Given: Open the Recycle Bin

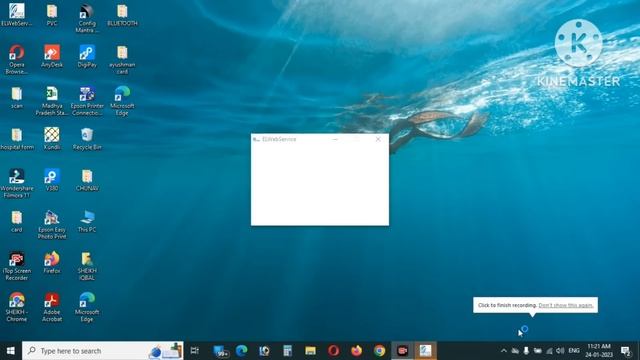Looking at the screenshot, I should [x=87, y=139].
